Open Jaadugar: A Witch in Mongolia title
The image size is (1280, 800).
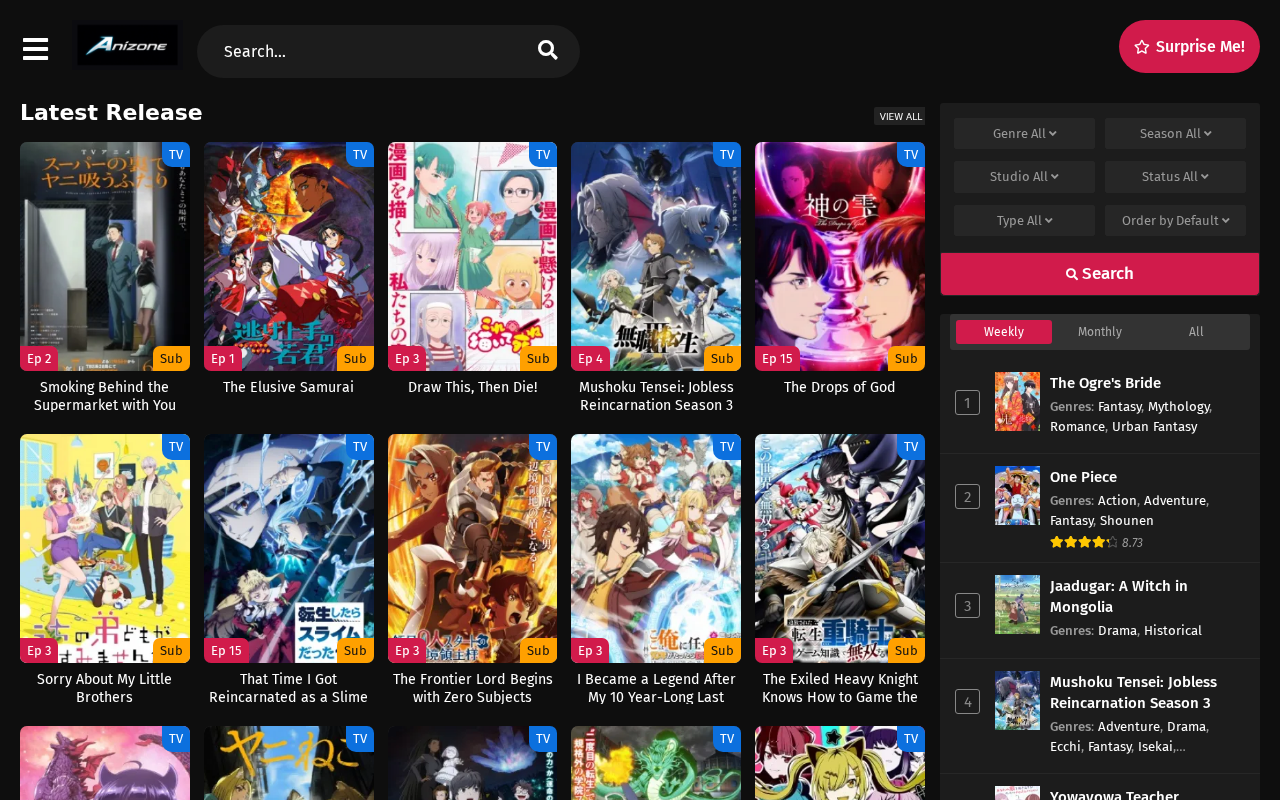(x=1119, y=596)
